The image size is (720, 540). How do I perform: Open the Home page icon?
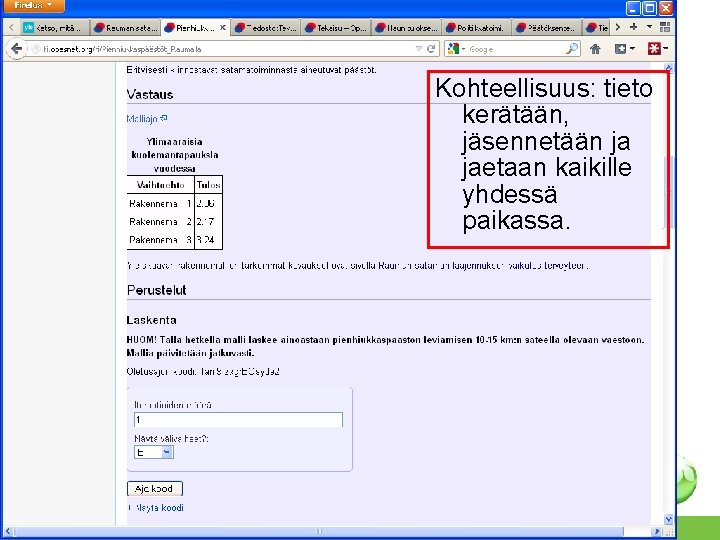595,49
